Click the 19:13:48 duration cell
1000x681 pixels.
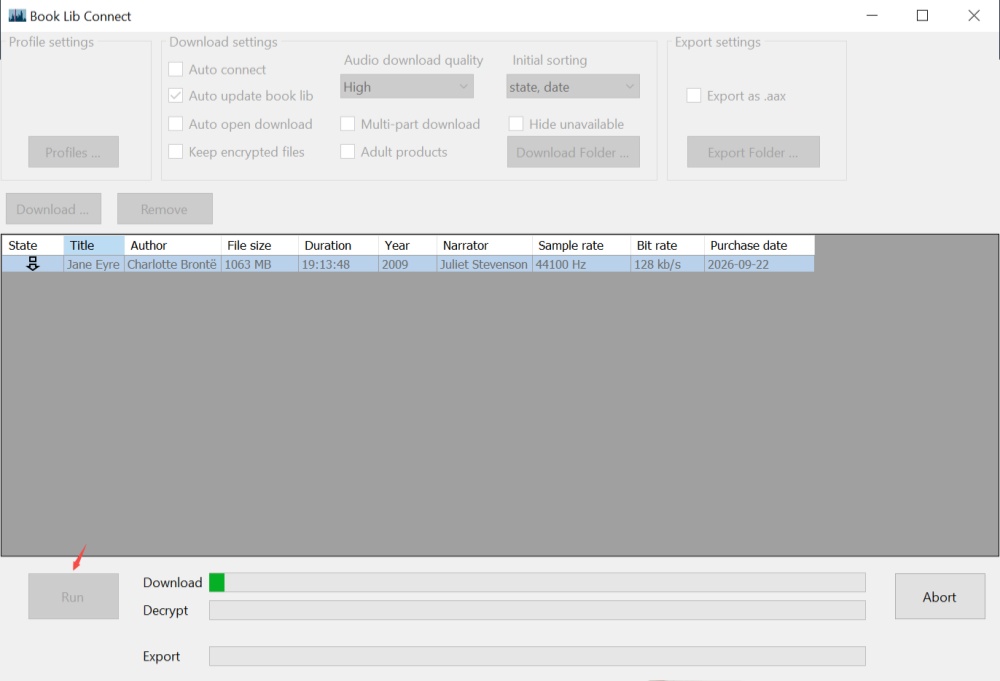coord(339,264)
